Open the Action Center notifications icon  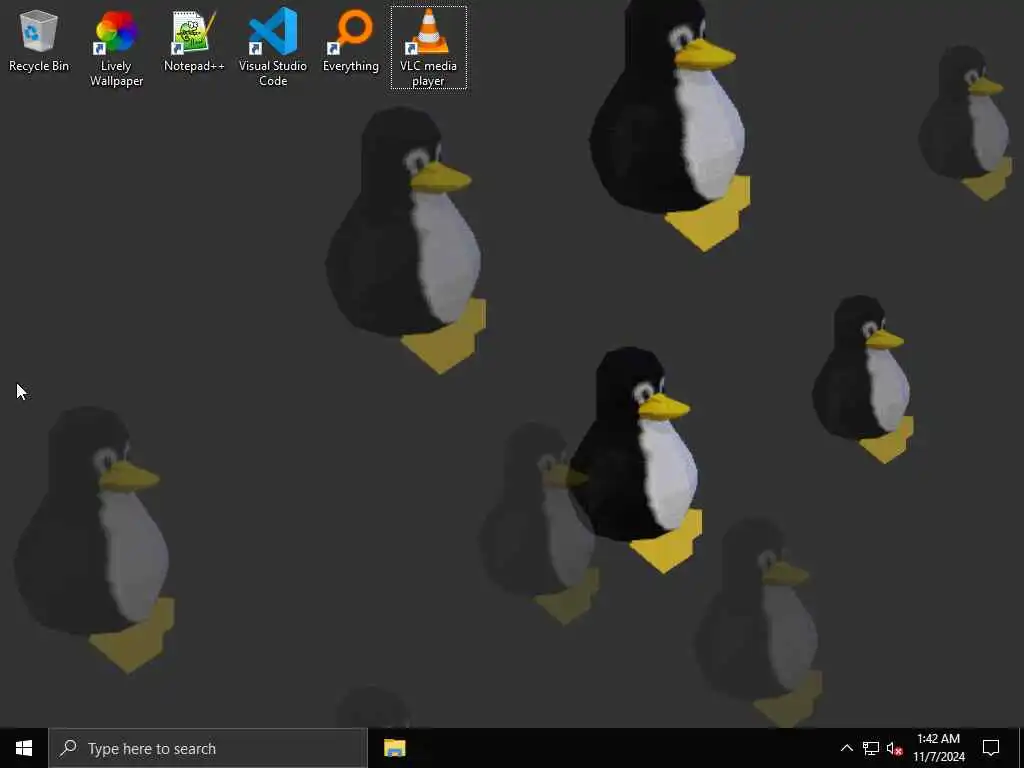[991, 748]
